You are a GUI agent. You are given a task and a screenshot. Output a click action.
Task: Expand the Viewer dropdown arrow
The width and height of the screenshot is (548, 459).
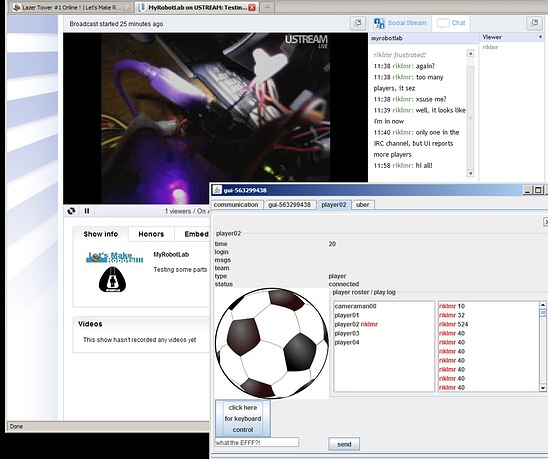click(x=540, y=37)
